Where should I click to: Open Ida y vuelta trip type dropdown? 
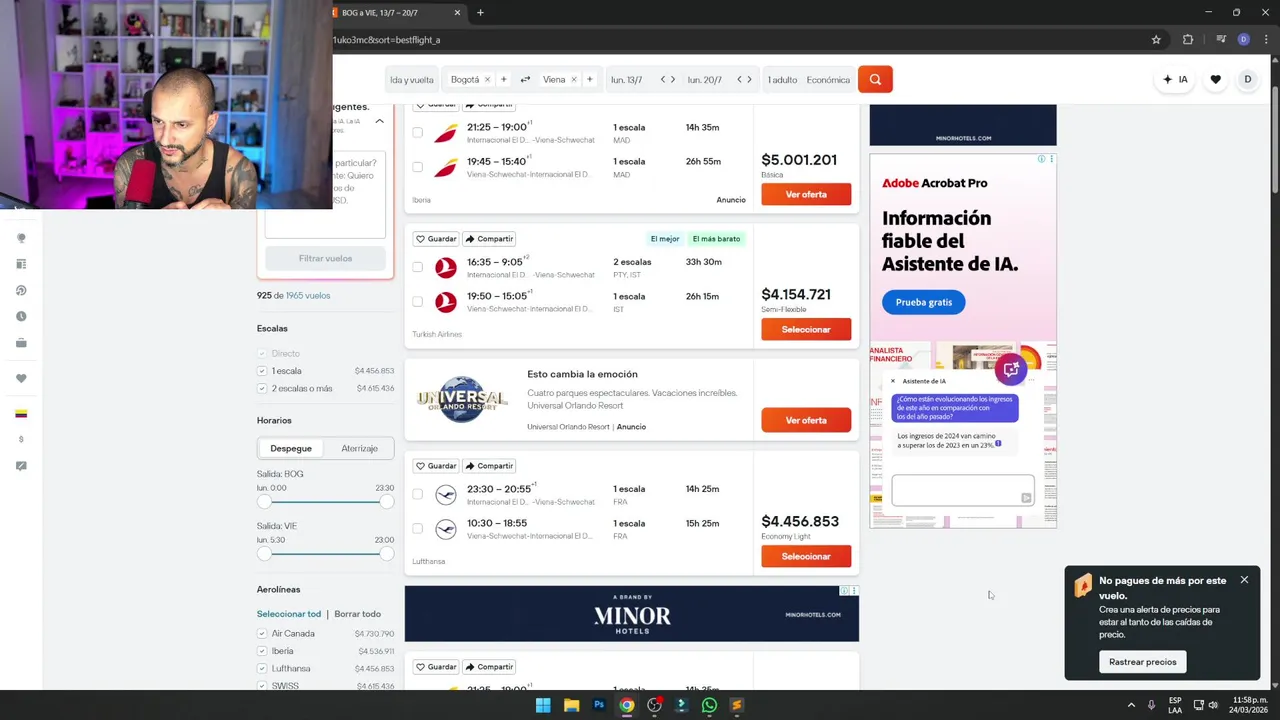412,80
